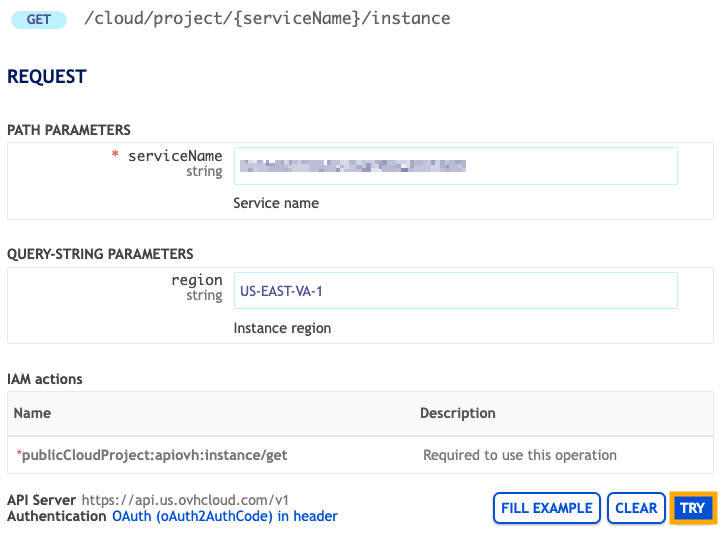This screenshot has width=722, height=534.
Task: Select the endpoint path /cloud/project/{serviceName}/instance
Action: pos(267,18)
